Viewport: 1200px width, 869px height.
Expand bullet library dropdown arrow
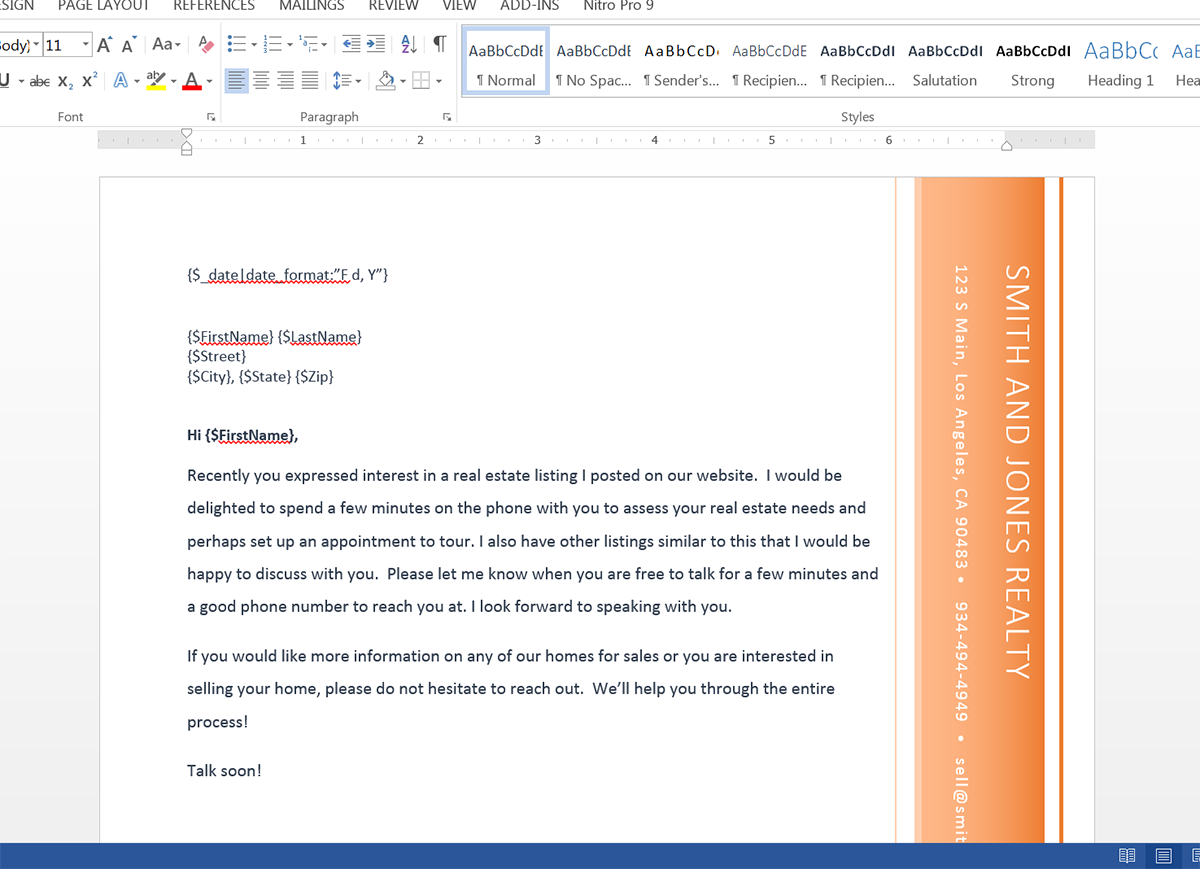254,45
